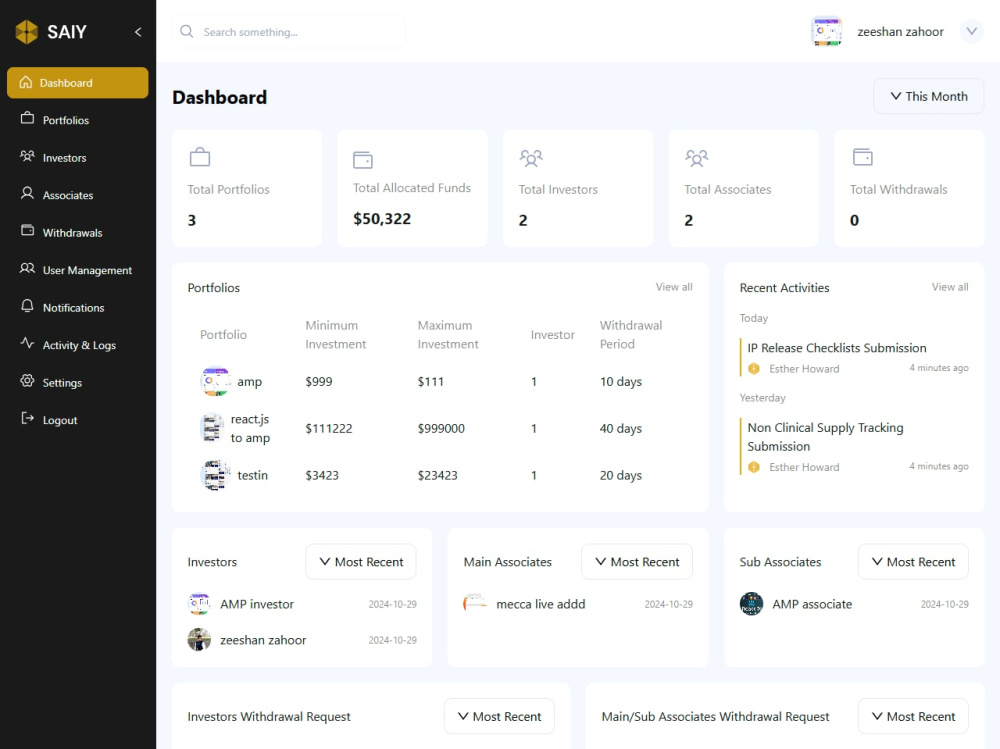Collapse the sidebar with the arrow
The height and width of the screenshot is (749, 1000).
click(x=138, y=32)
